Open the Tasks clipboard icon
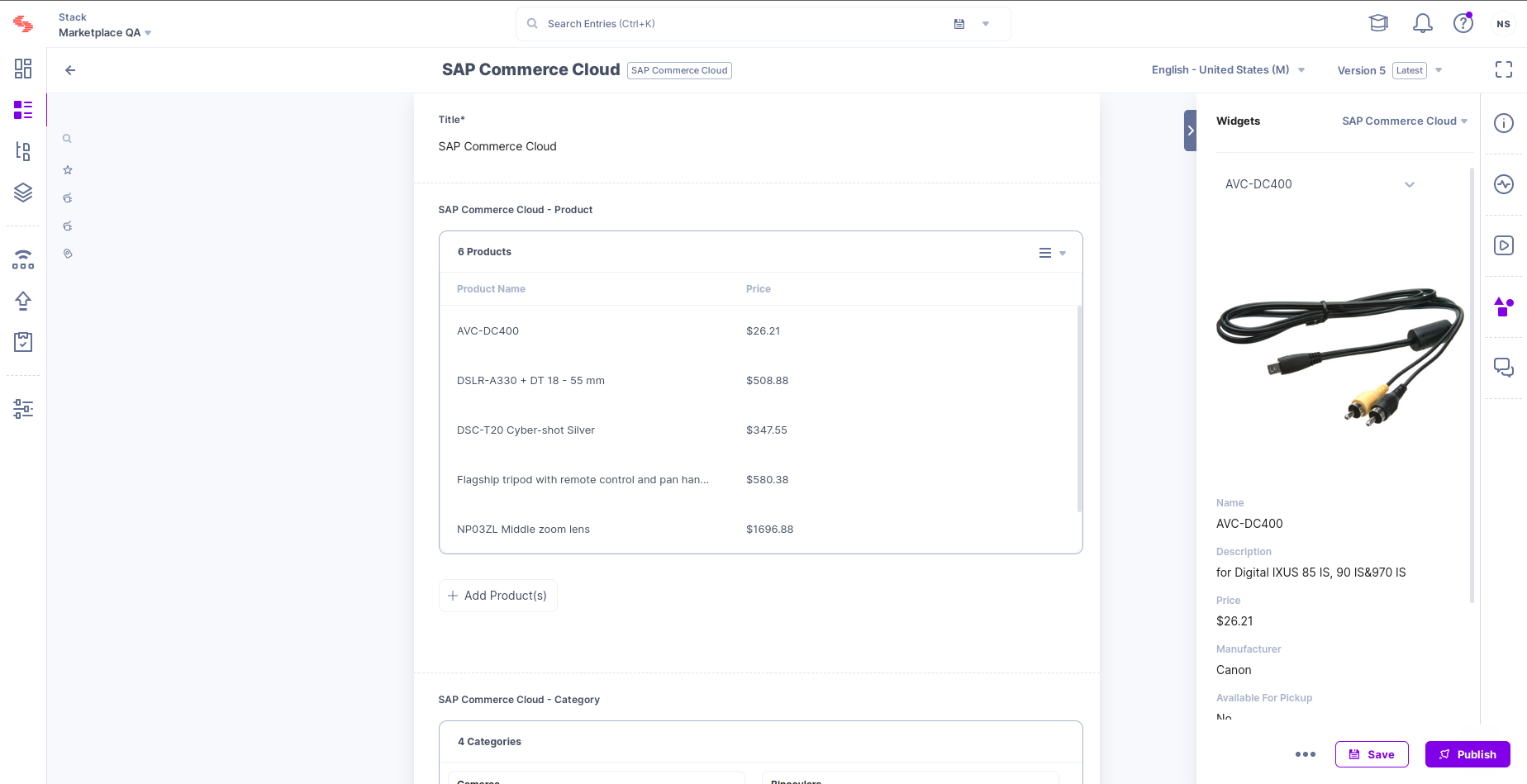Viewport: 1527px width, 784px height. point(23,342)
